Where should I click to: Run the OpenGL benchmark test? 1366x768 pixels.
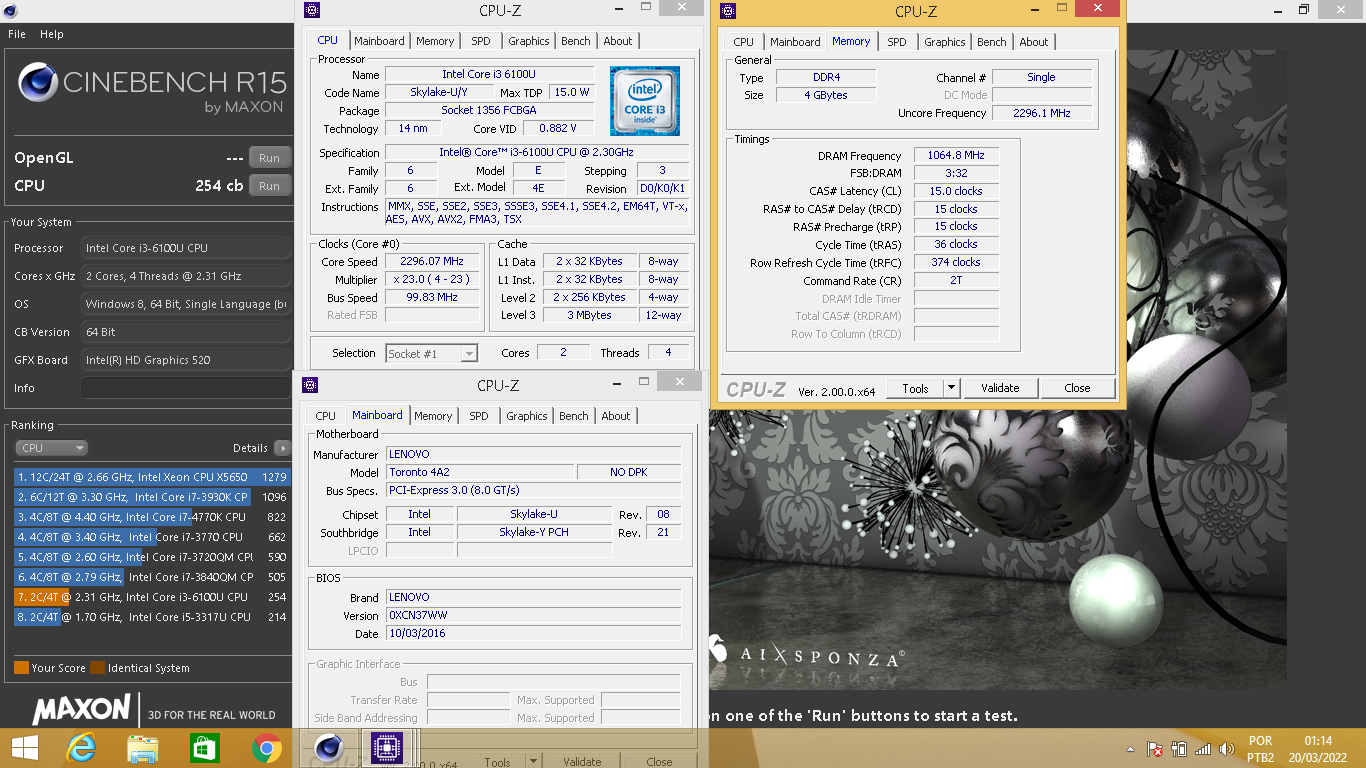click(269, 158)
